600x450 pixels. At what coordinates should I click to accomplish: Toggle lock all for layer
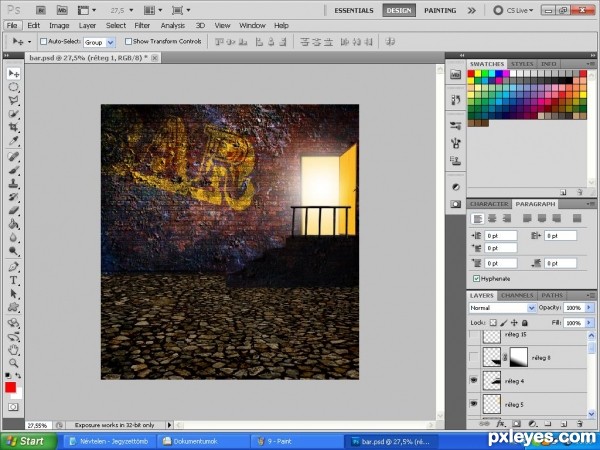click(x=525, y=323)
